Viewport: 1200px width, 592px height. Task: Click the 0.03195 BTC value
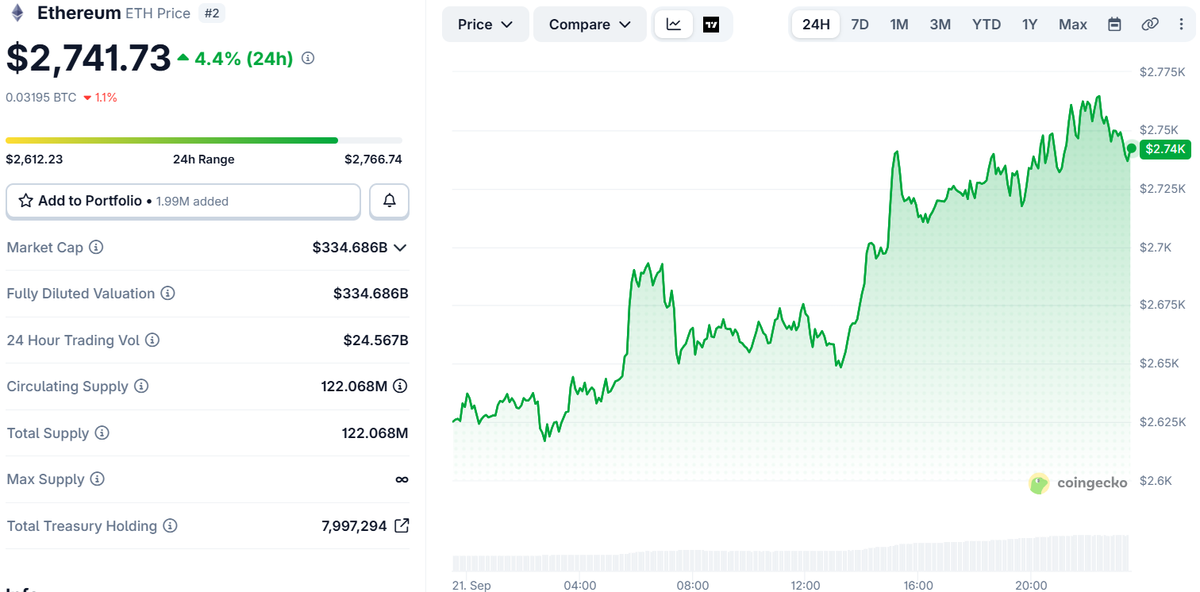click(41, 97)
